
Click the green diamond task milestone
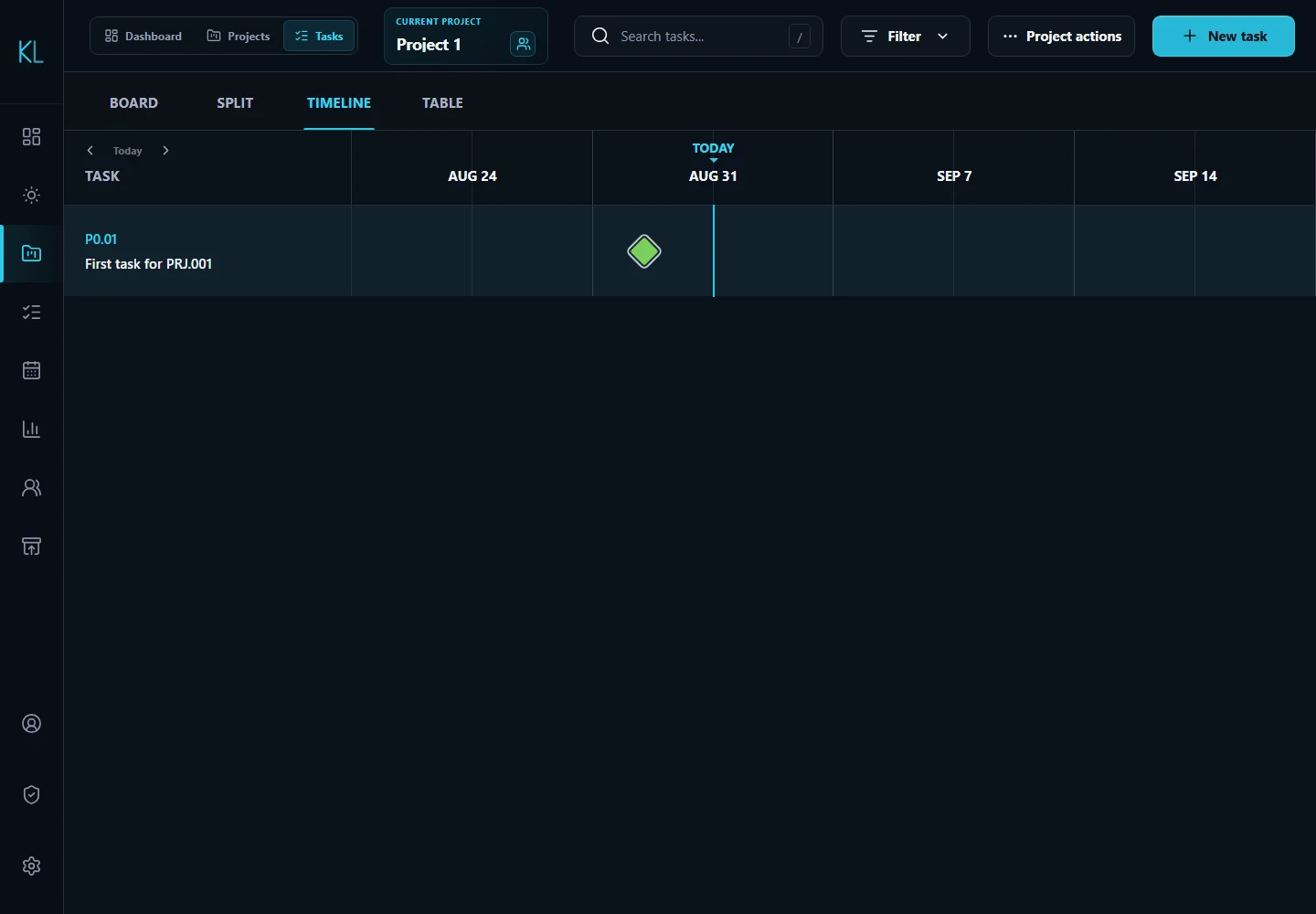644,251
